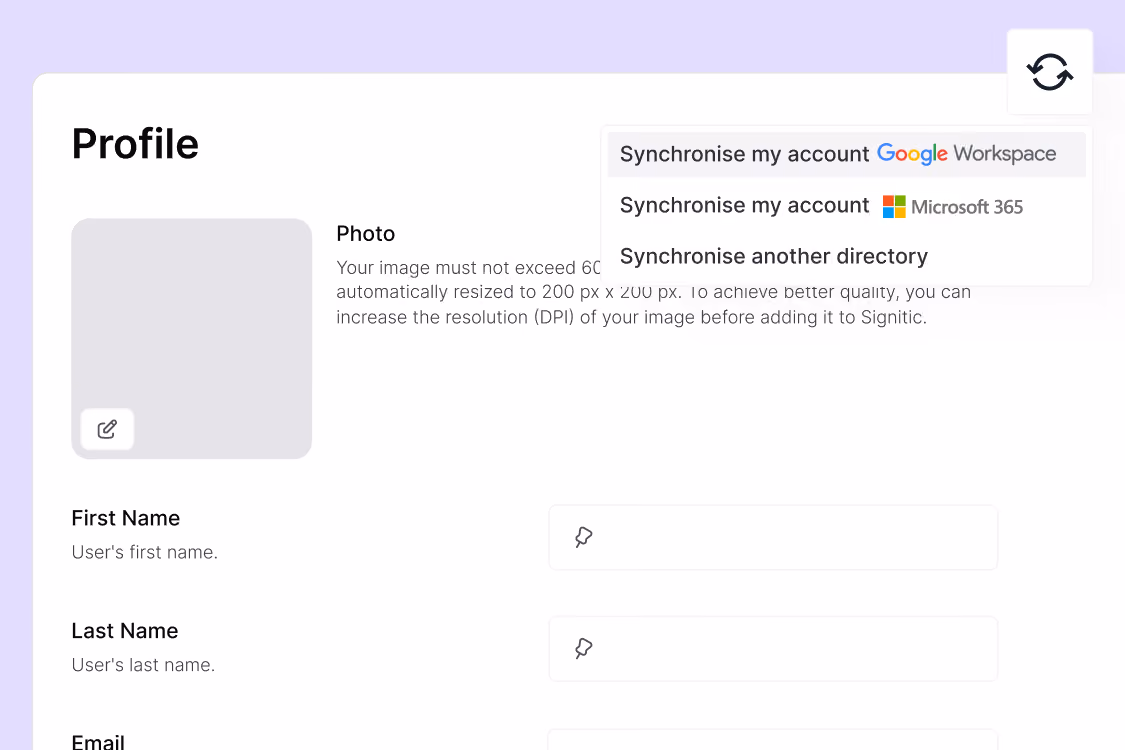Click the Photo label
This screenshot has width=1125, height=750.
365,233
